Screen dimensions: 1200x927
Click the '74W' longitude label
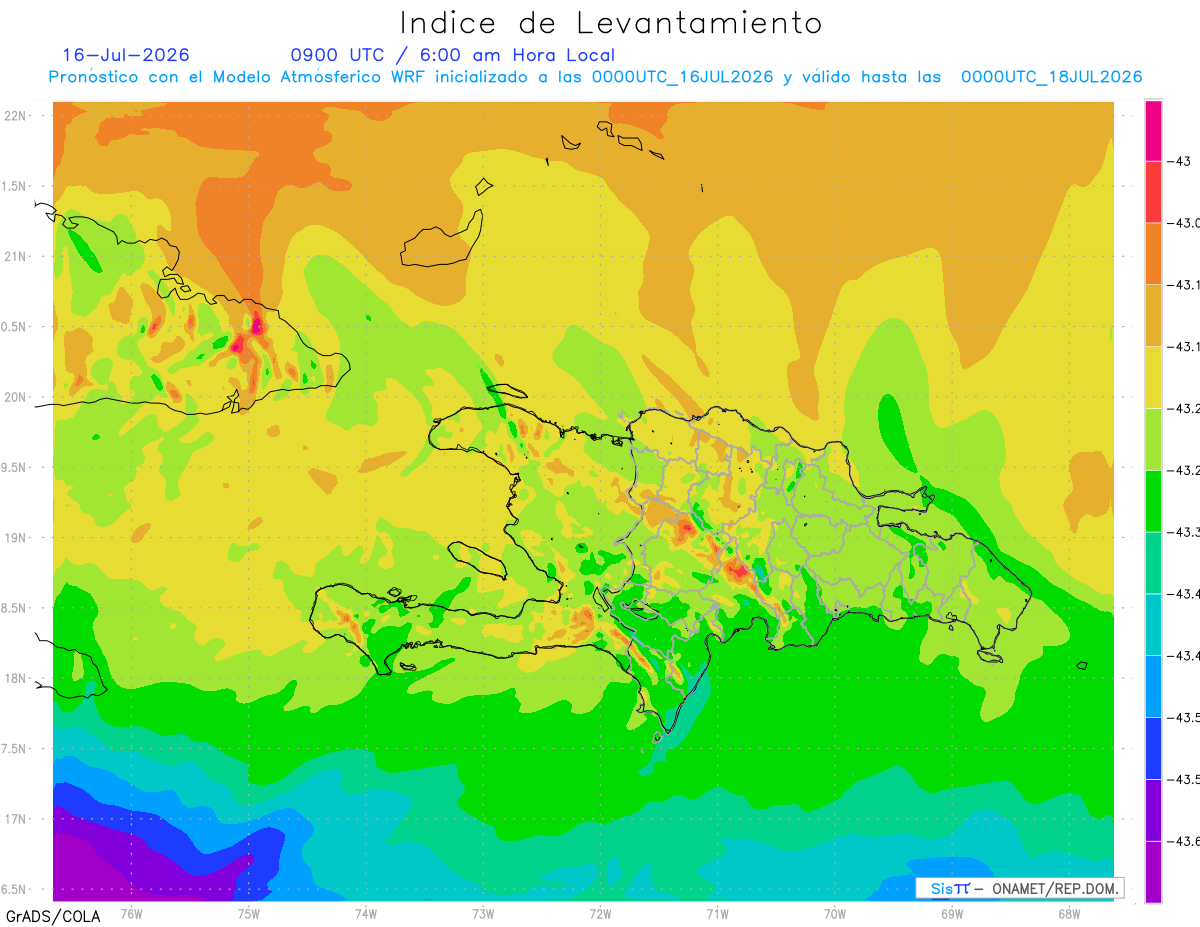(x=366, y=914)
